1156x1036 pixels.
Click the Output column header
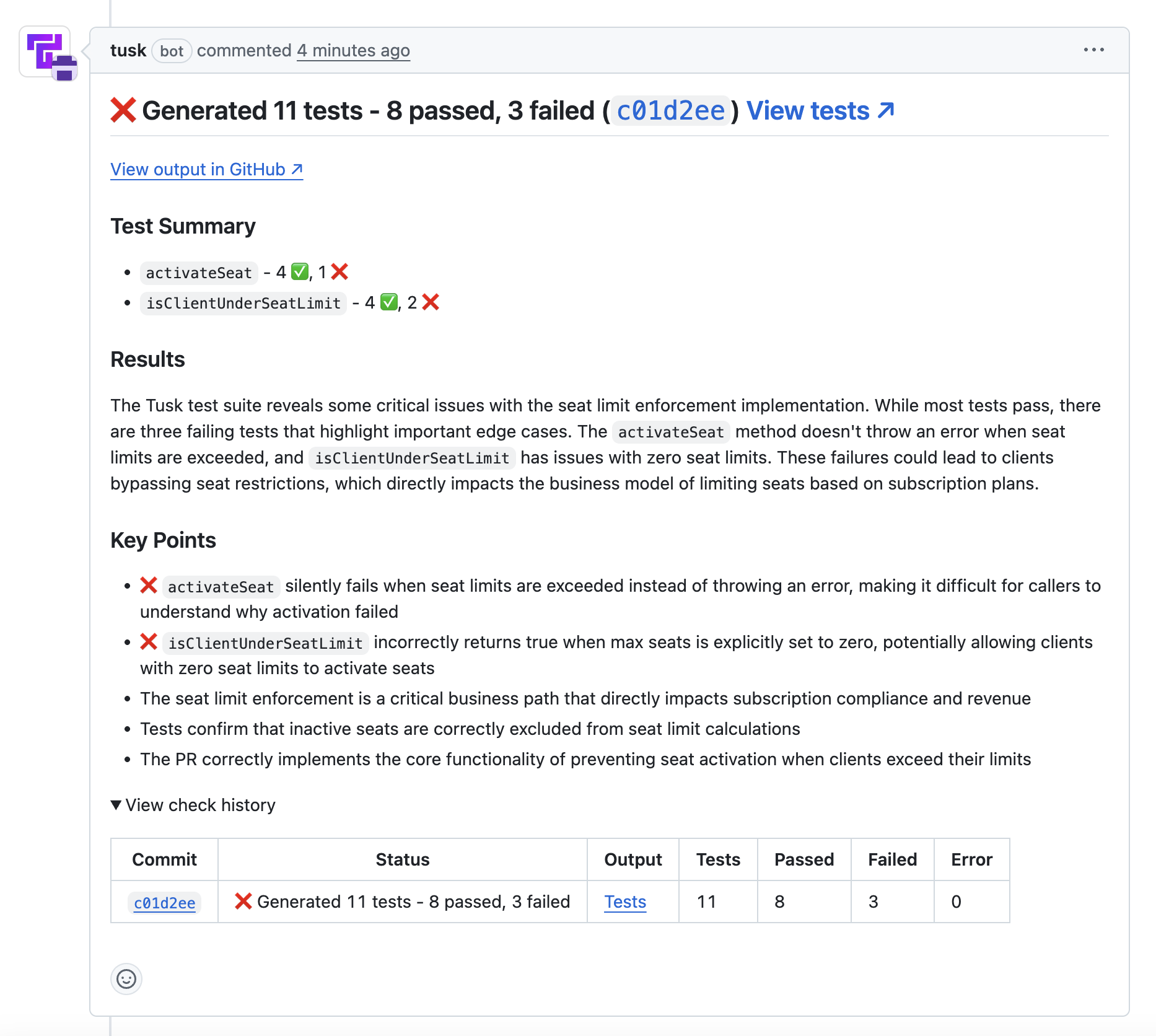point(633,859)
